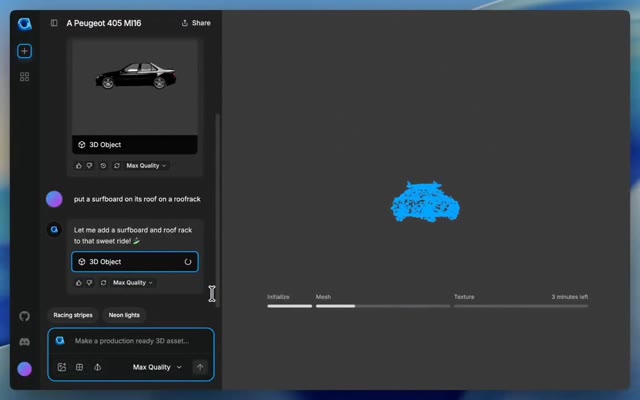Expand Max Quality dropdown in prompt box
The width and height of the screenshot is (640, 400).
pos(158,367)
